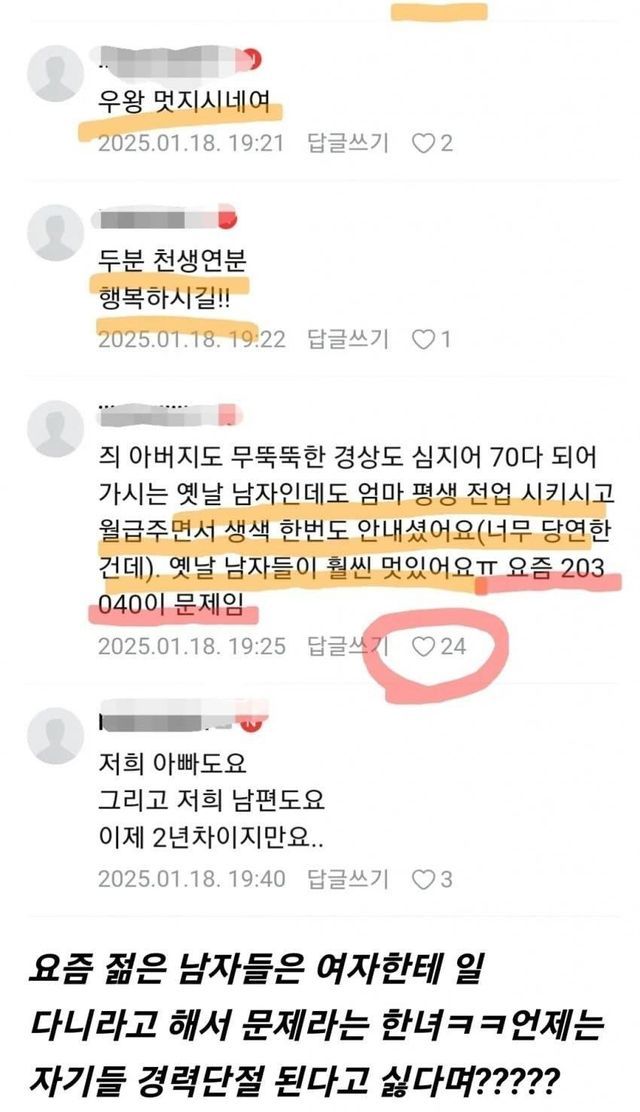
Task: Like the comment with 24 hearts
Action: click(424, 646)
